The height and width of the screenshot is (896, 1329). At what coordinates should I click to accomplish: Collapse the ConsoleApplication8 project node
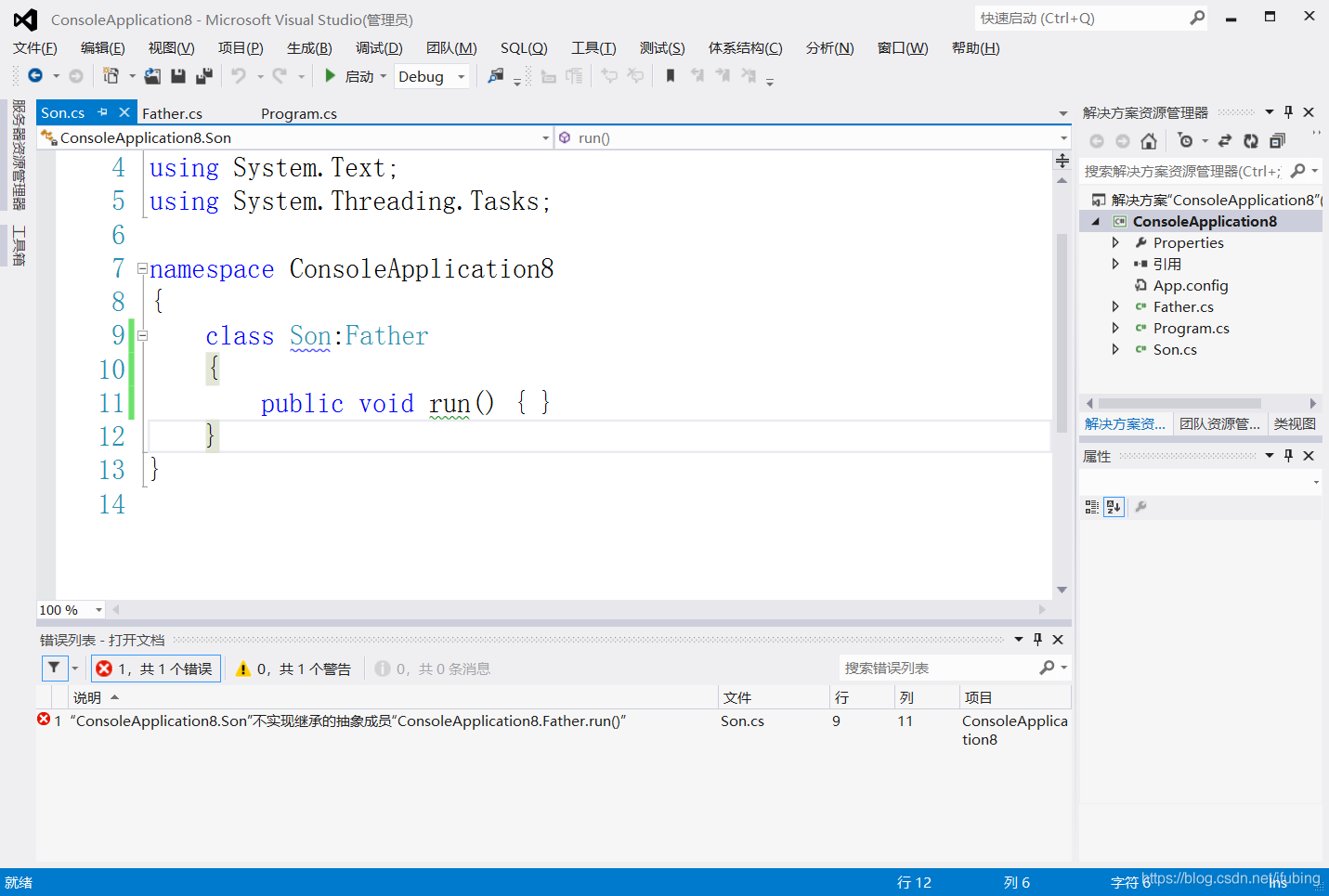[1096, 221]
